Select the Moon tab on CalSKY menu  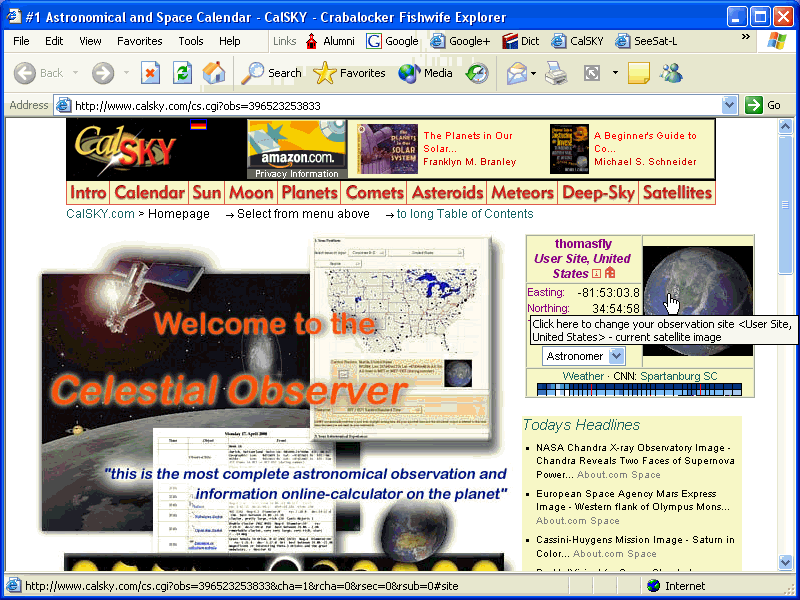coord(251,193)
